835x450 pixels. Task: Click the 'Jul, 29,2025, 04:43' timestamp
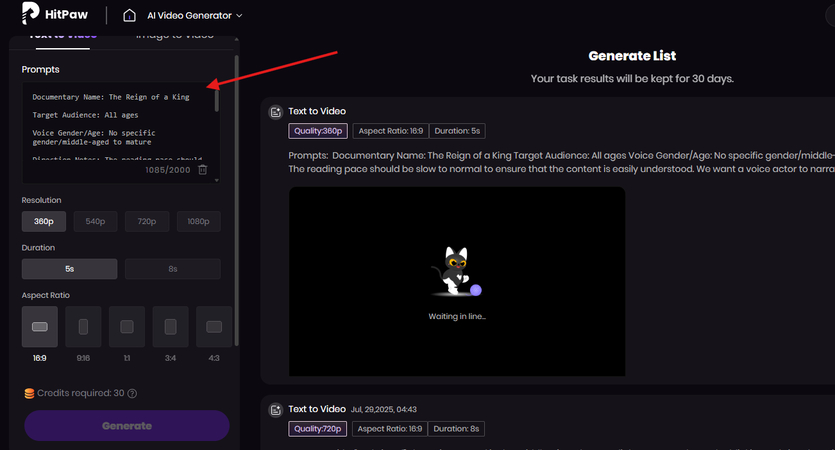point(383,410)
